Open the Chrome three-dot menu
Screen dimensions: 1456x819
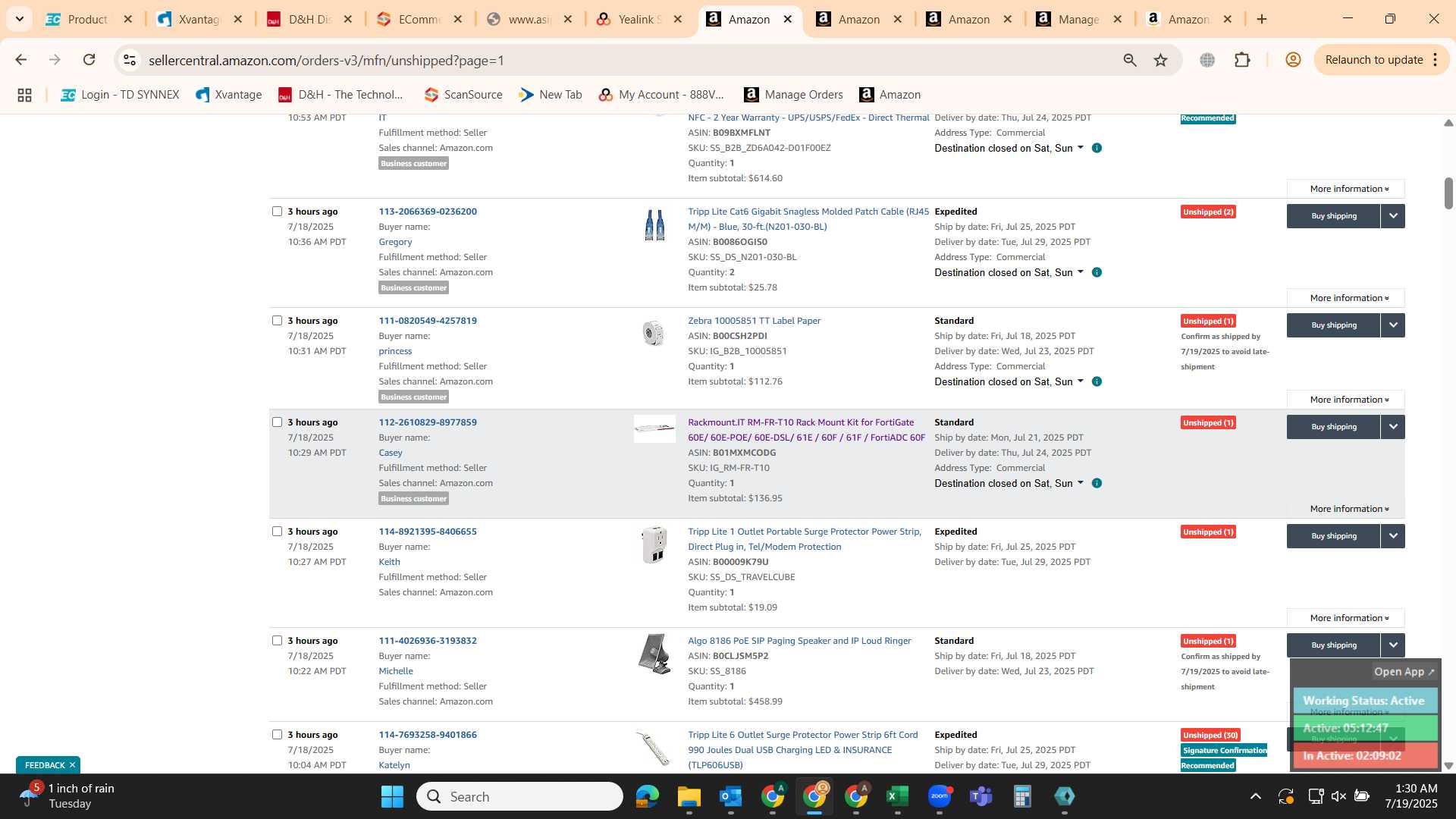pos(1436,60)
